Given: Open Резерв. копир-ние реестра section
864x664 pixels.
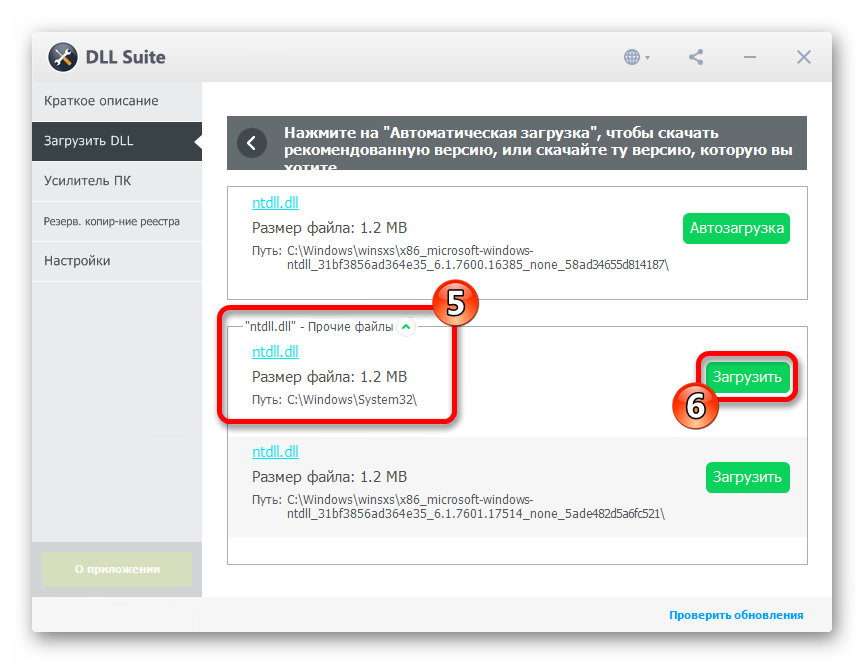Looking at the screenshot, I should [111, 221].
